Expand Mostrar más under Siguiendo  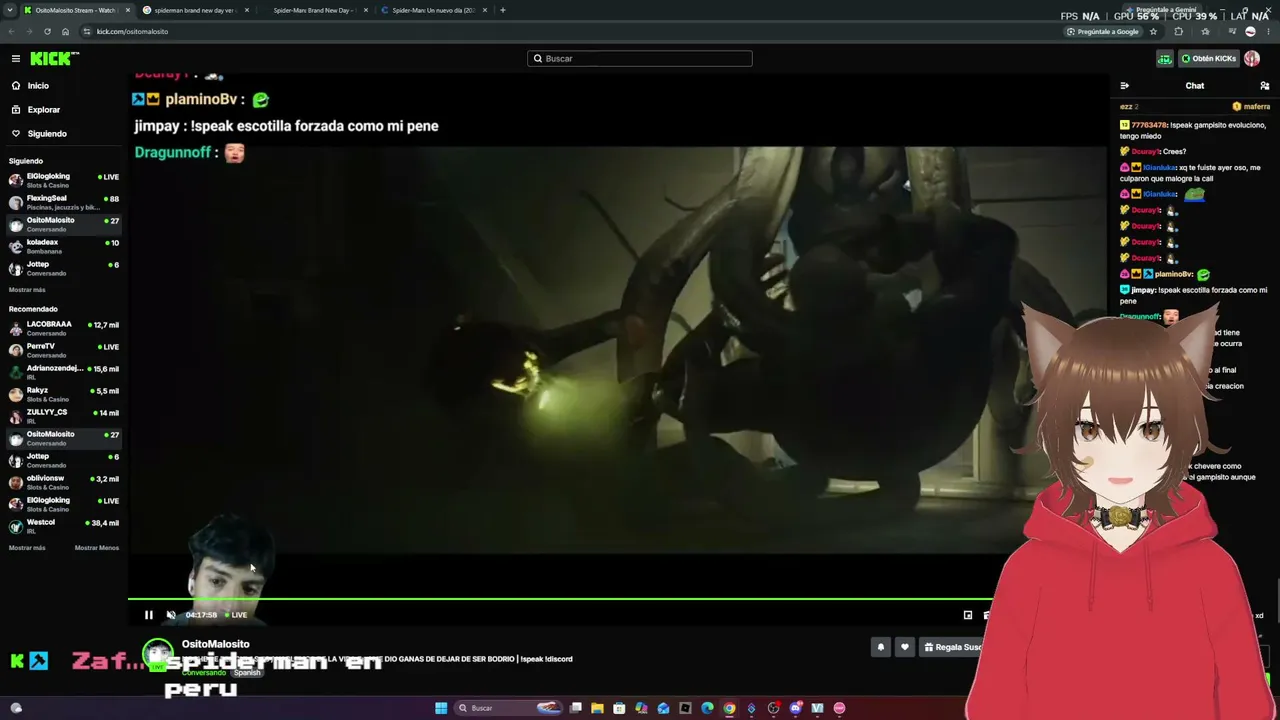pyautogui.click(x=27, y=290)
